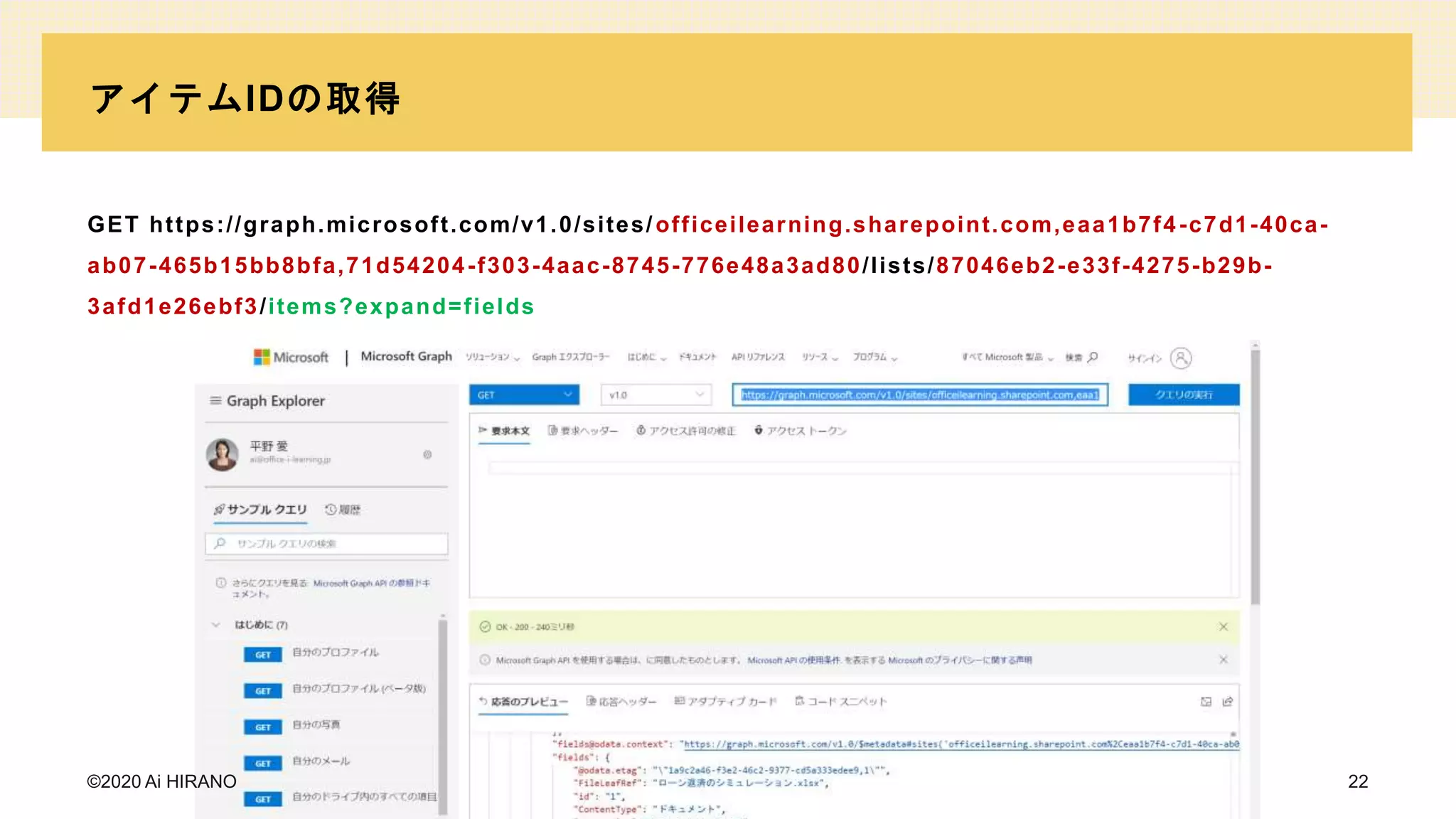
Task: Open the ドキュメント nav link
Action: pyautogui.click(x=697, y=357)
